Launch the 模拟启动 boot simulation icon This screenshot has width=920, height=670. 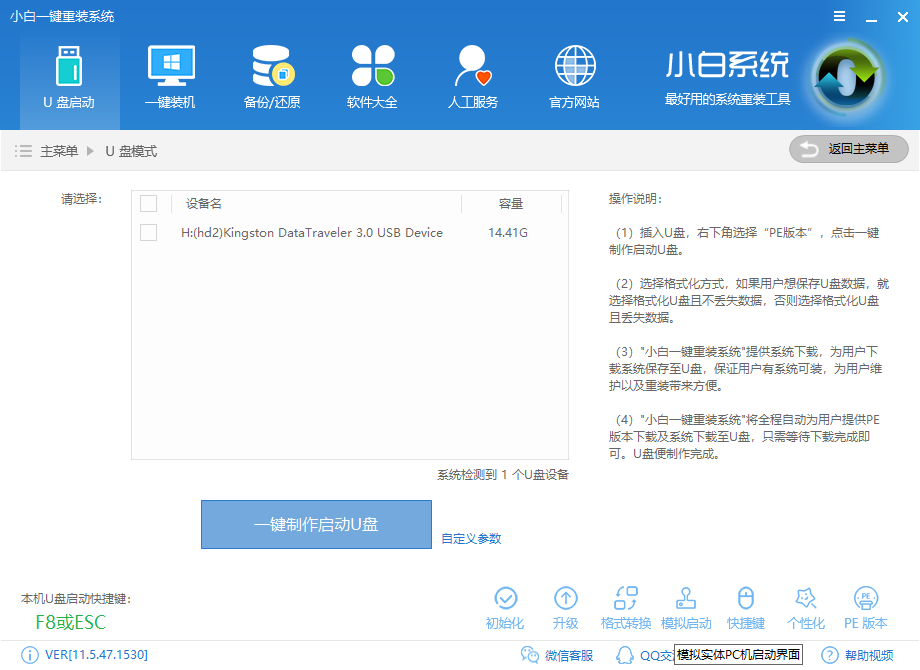tap(685, 605)
